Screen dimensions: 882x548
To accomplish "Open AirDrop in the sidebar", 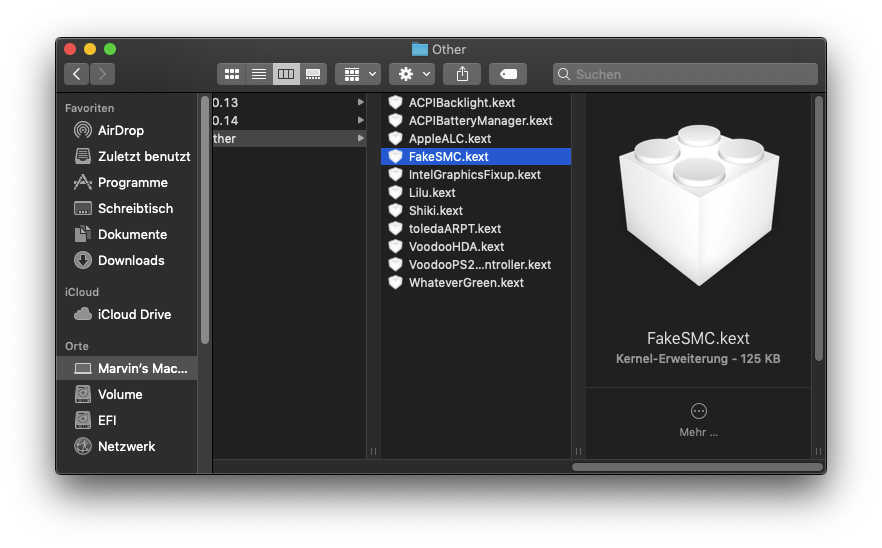I will (x=127, y=130).
